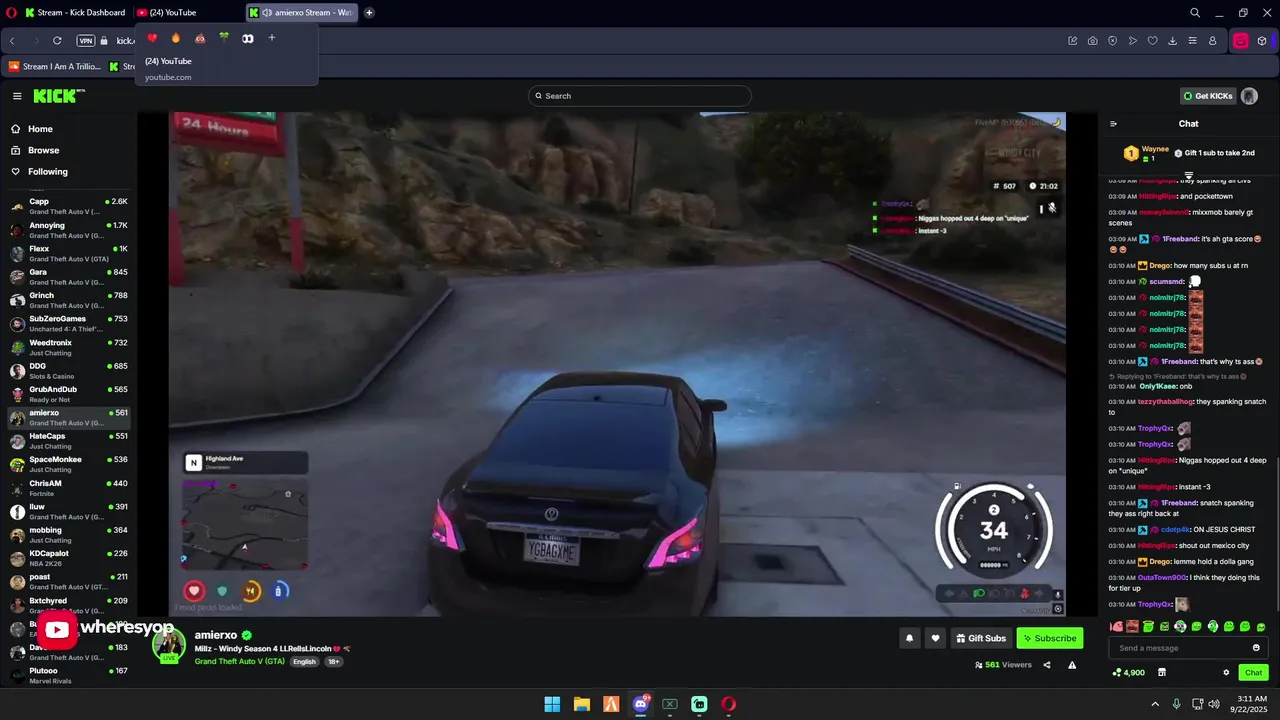Open the Kick hamburger menu
The height and width of the screenshot is (720, 1280).
[x=17, y=96]
